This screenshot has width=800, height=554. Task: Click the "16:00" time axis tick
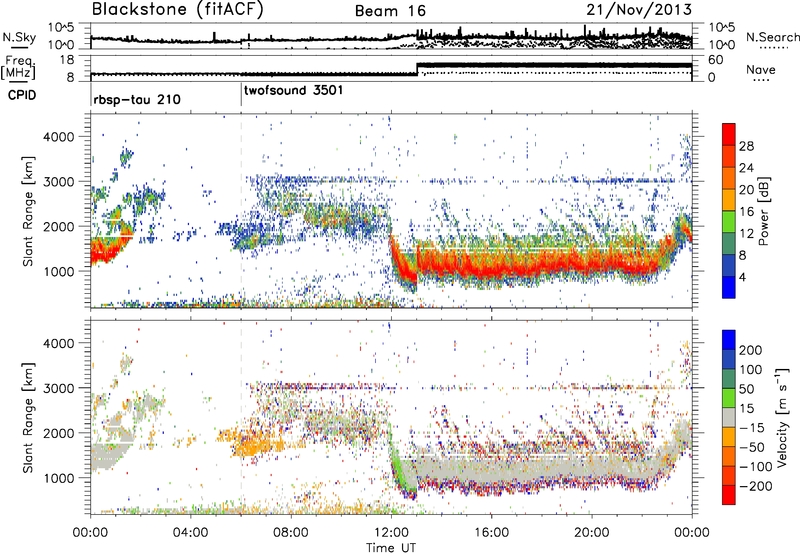pyautogui.click(x=491, y=533)
